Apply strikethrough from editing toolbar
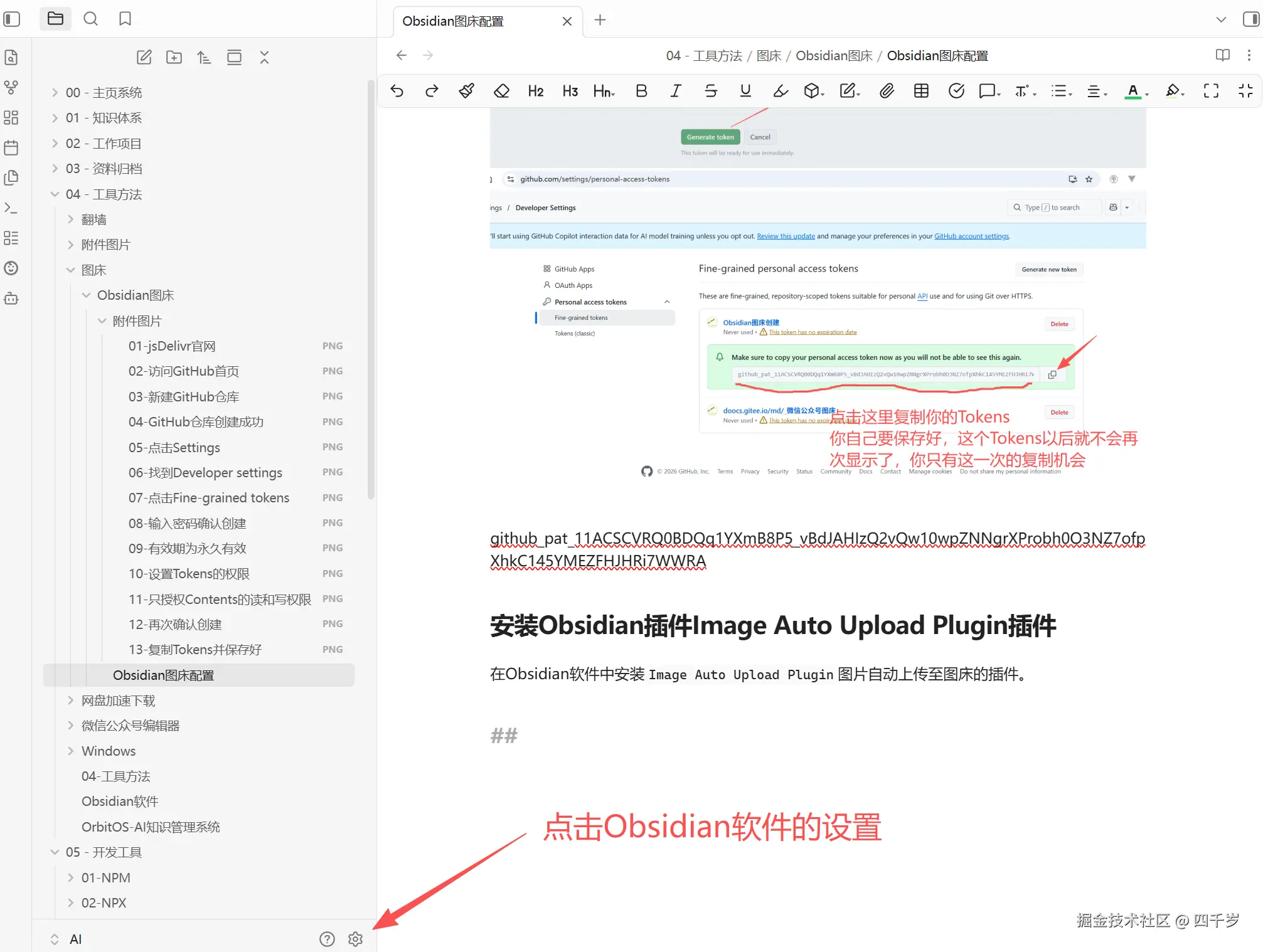Screen dimensions: 1263x952 click(x=710, y=91)
